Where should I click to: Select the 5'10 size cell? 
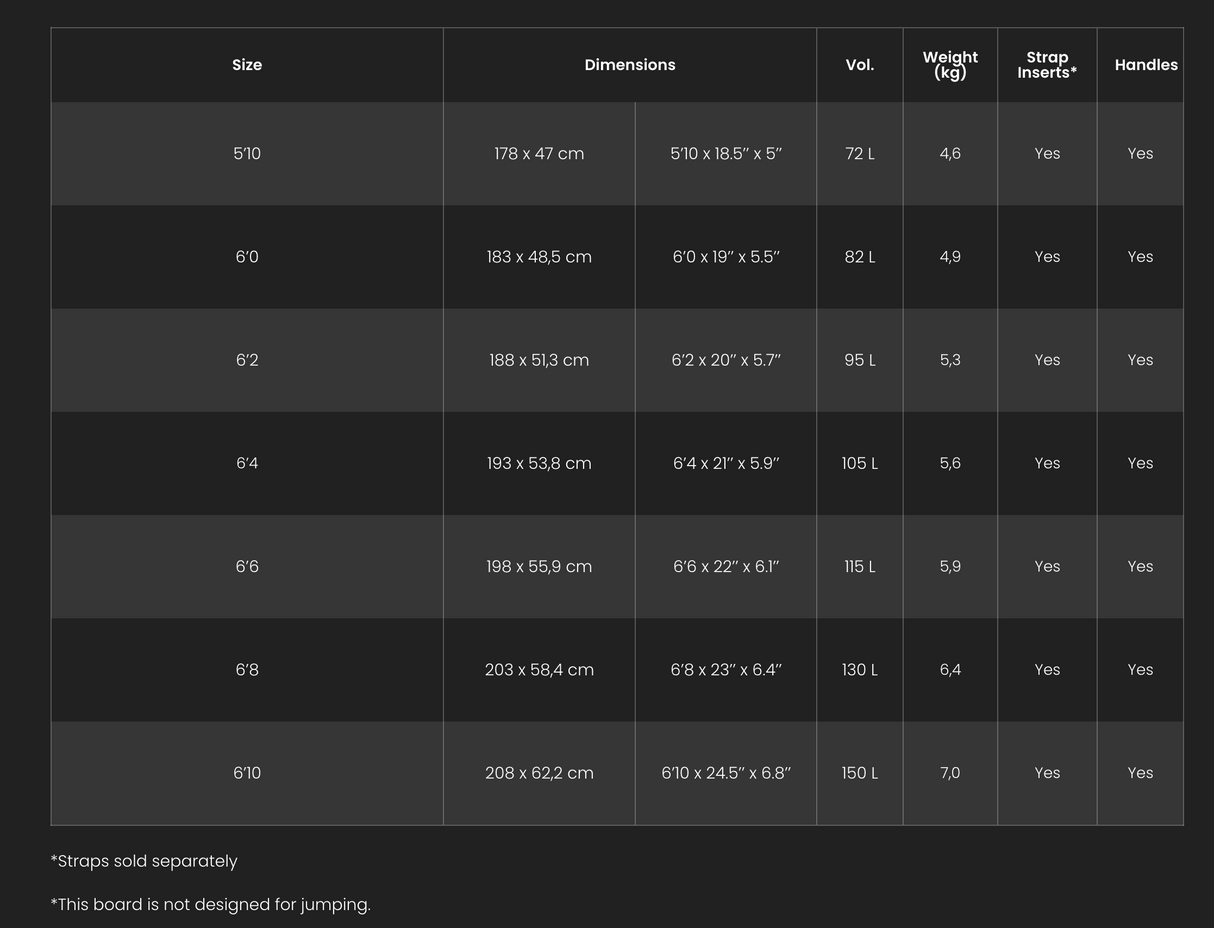pos(247,154)
